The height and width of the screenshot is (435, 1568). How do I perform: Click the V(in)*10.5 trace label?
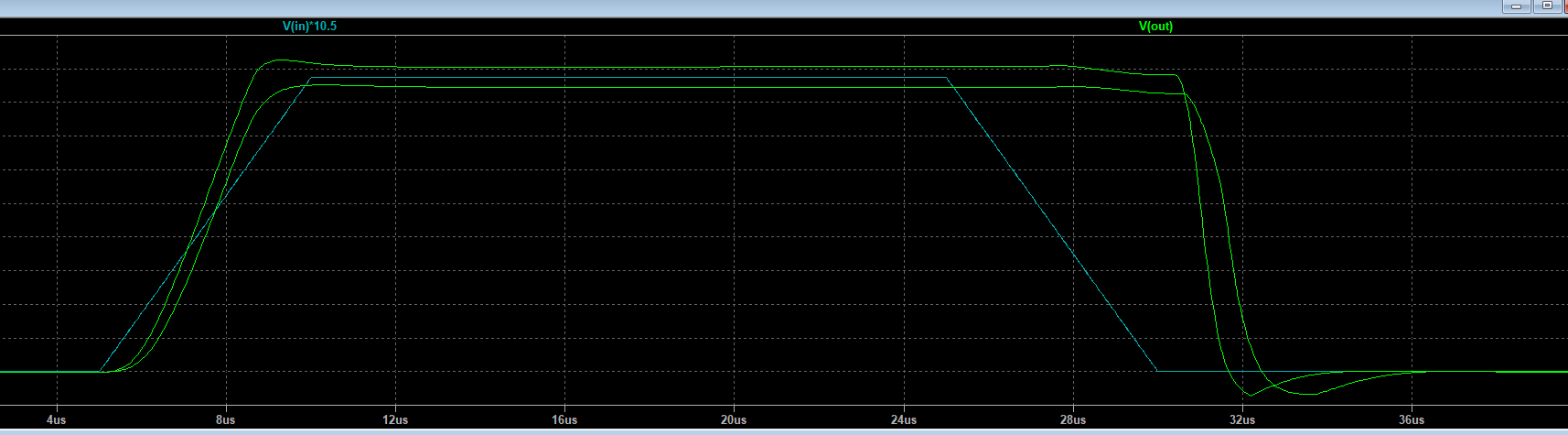[x=309, y=27]
